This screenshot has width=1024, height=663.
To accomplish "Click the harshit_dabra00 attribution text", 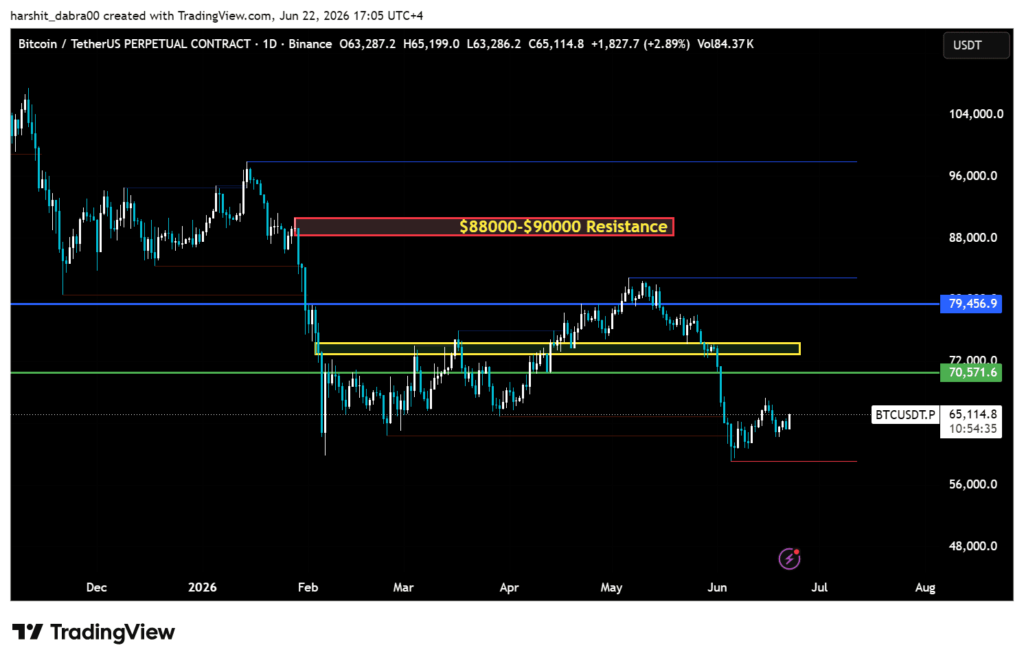I will tap(55, 15).
